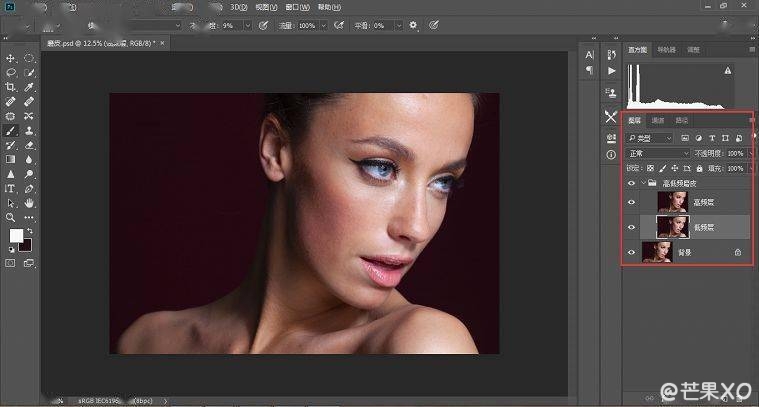Toggle pixel layer filter
Screen dimensions: 759x407
(684, 138)
